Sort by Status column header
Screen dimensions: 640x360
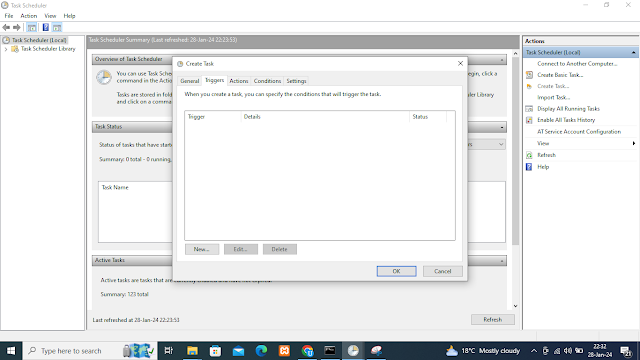pyautogui.click(x=428, y=117)
